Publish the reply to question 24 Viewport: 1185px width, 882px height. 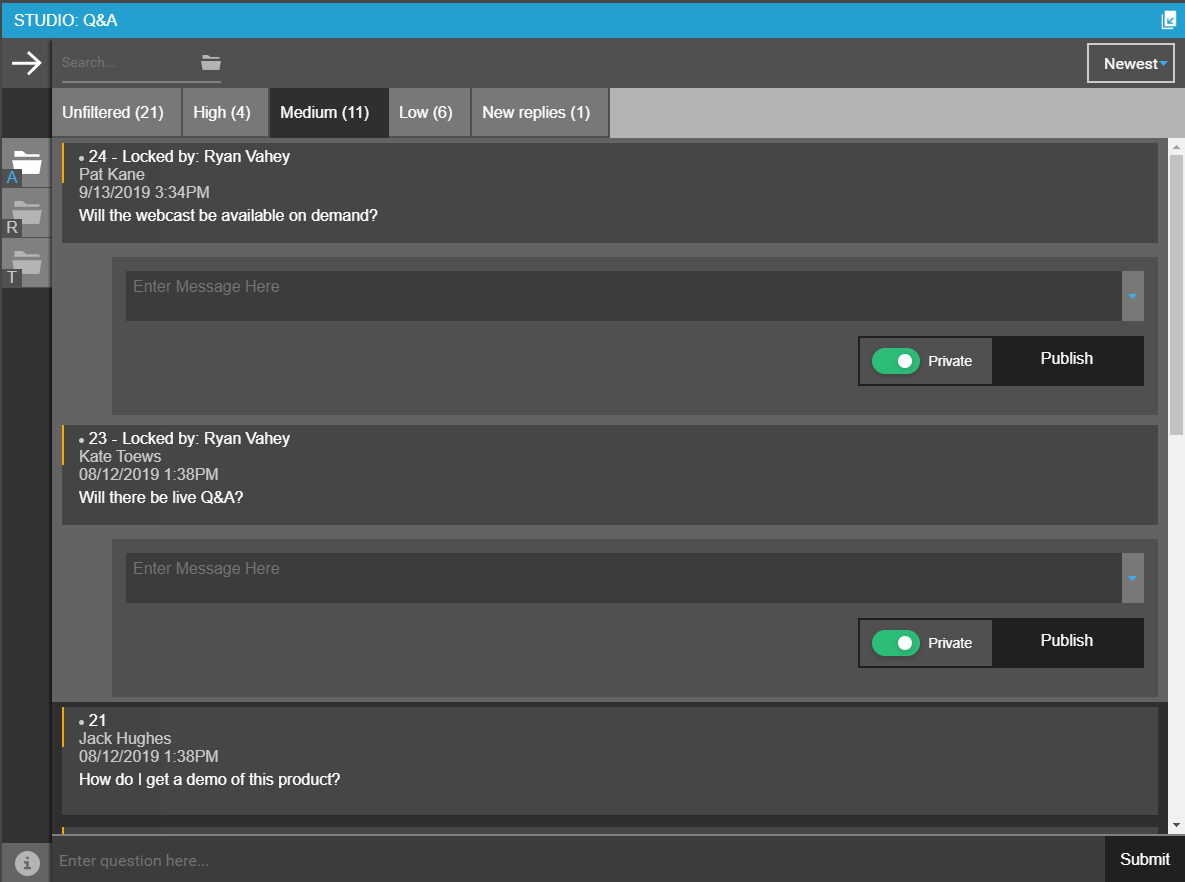(x=1066, y=360)
